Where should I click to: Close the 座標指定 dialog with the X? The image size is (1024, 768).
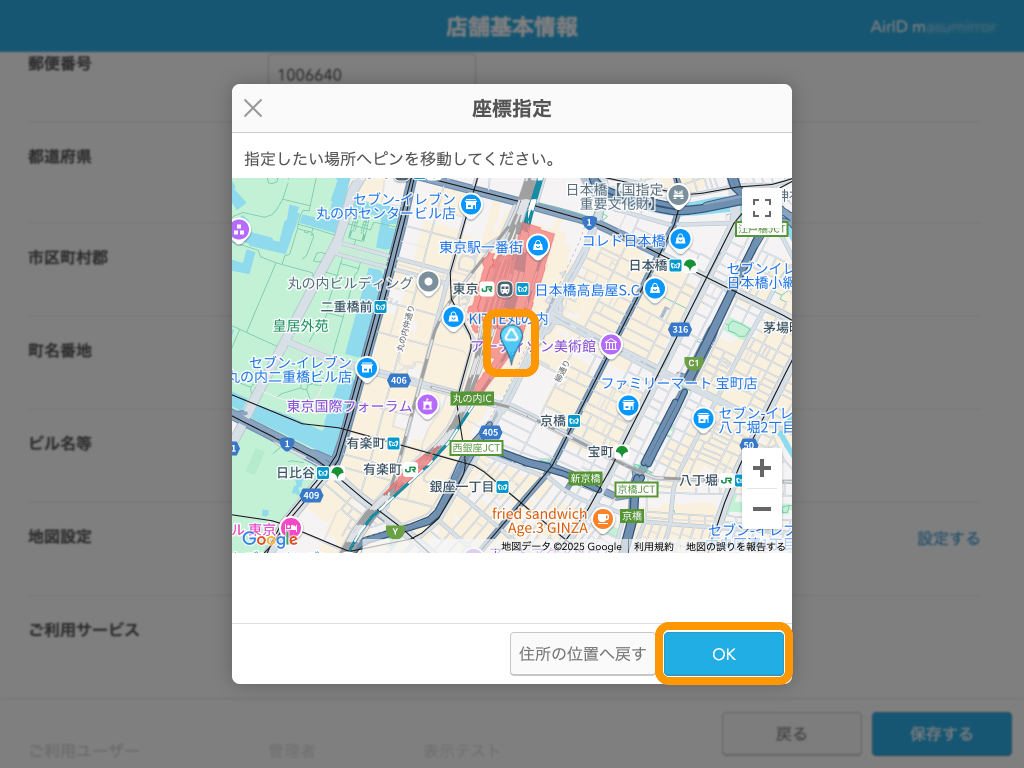(253, 108)
